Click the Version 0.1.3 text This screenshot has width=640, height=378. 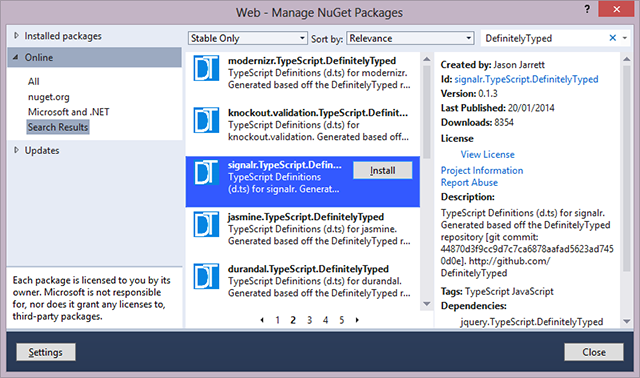(x=469, y=93)
